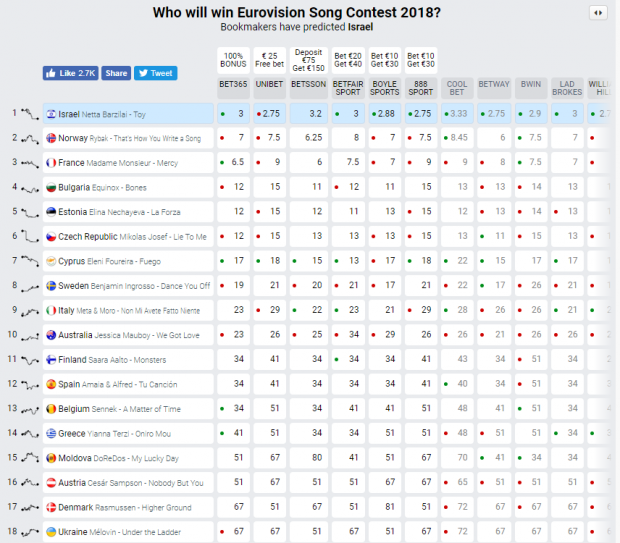
Task: Click the Facebook Share button
Action: (116, 73)
